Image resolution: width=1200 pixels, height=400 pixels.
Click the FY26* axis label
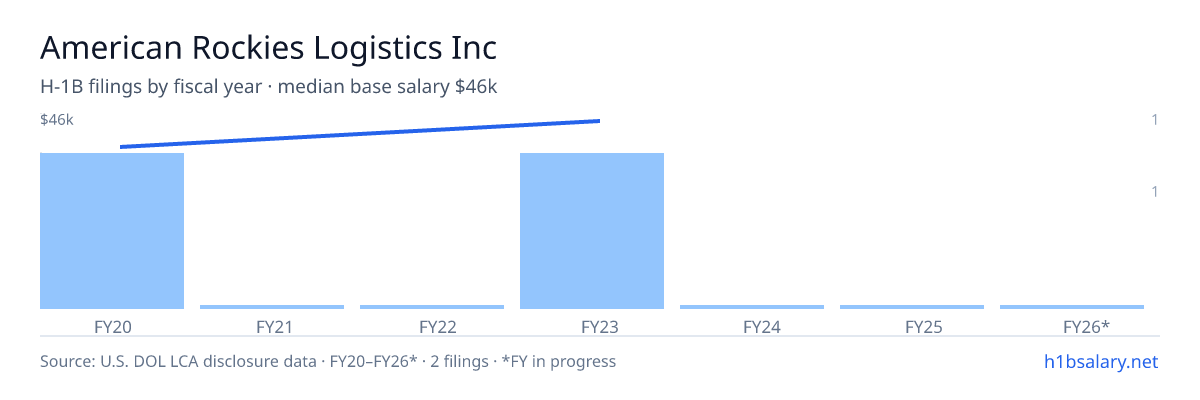click(x=1072, y=326)
